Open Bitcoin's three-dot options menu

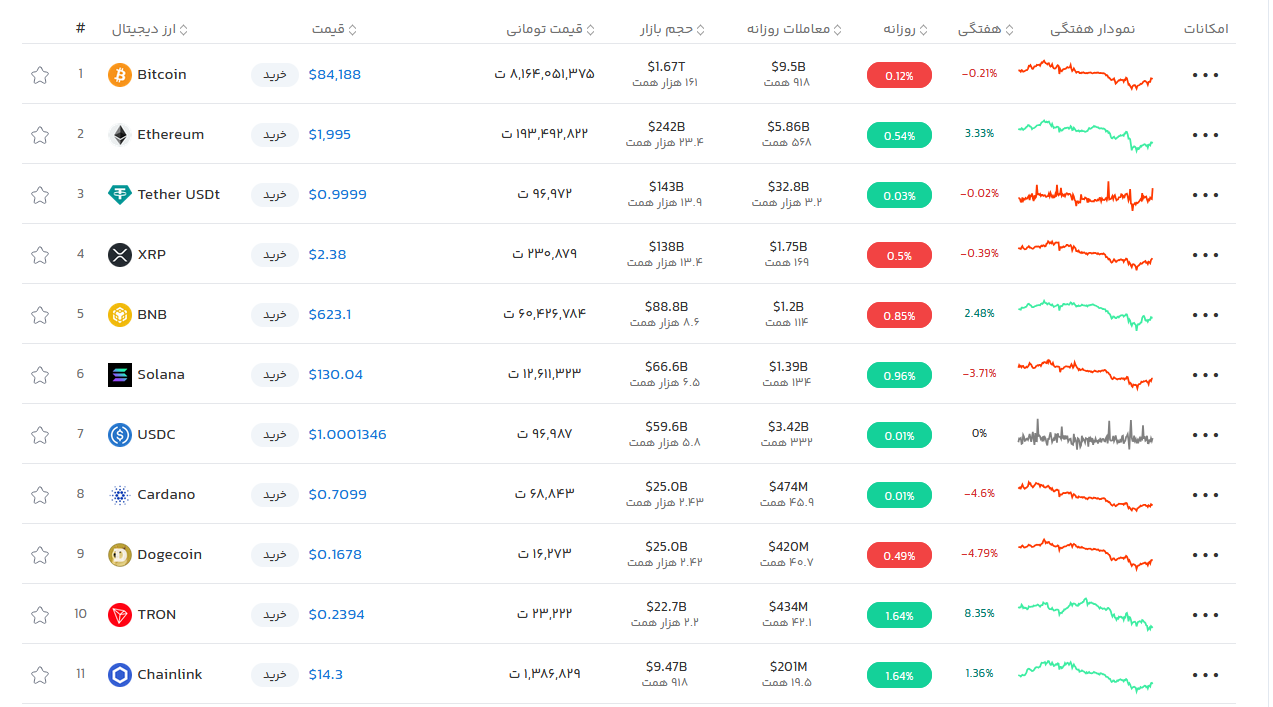1206,75
